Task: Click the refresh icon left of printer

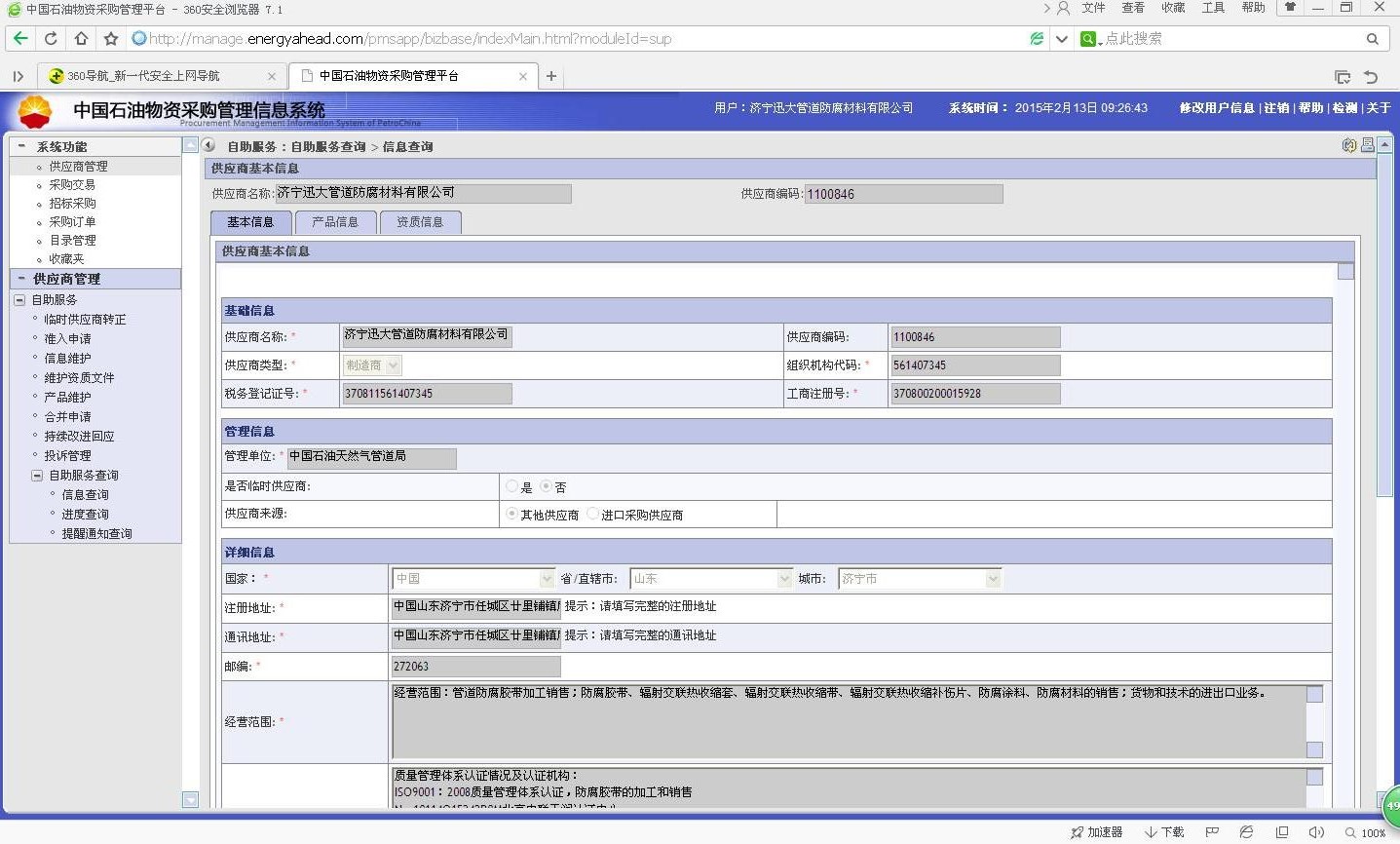Action: pyautogui.click(x=1349, y=145)
